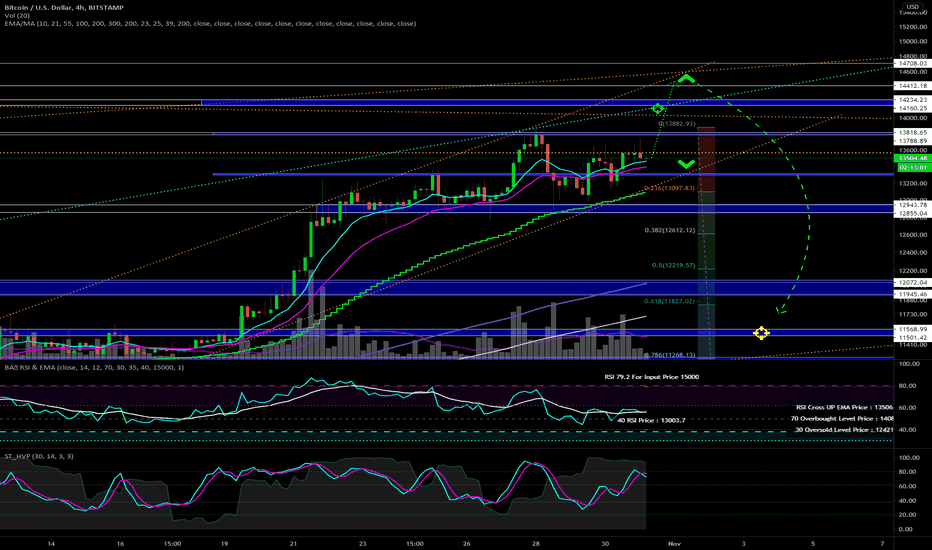Screen dimensions: 932x550
Task: Click the red risk zone of the position tool
Action: pos(706,159)
